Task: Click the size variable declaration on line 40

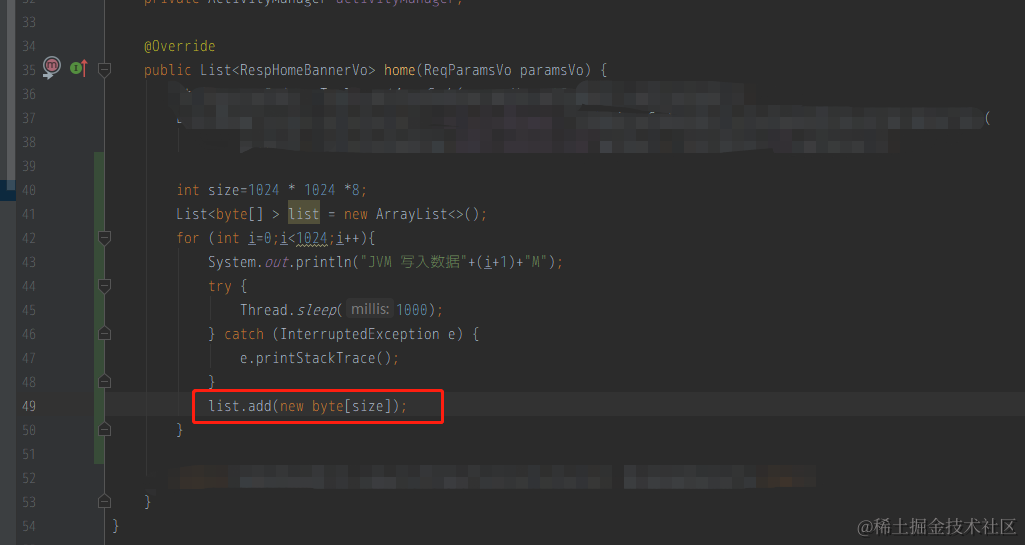Action: tap(224, 190)
